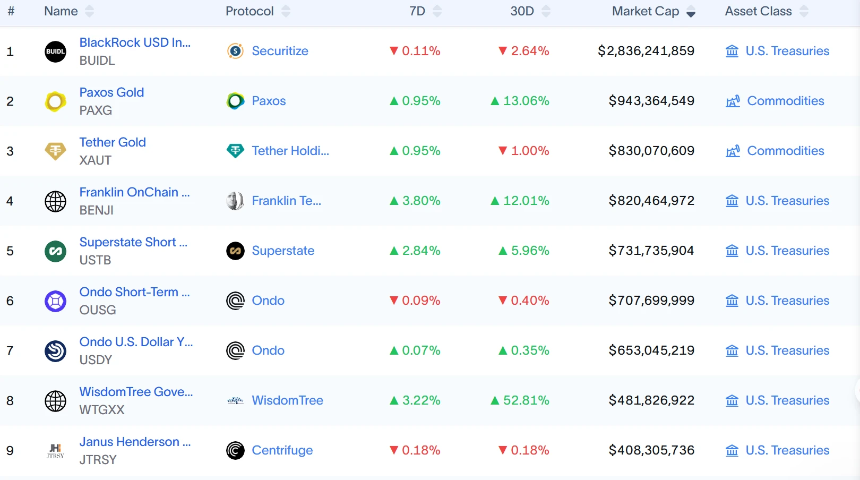Open U.S. Treasuries class for BUIDL

[x=787, y=51]
